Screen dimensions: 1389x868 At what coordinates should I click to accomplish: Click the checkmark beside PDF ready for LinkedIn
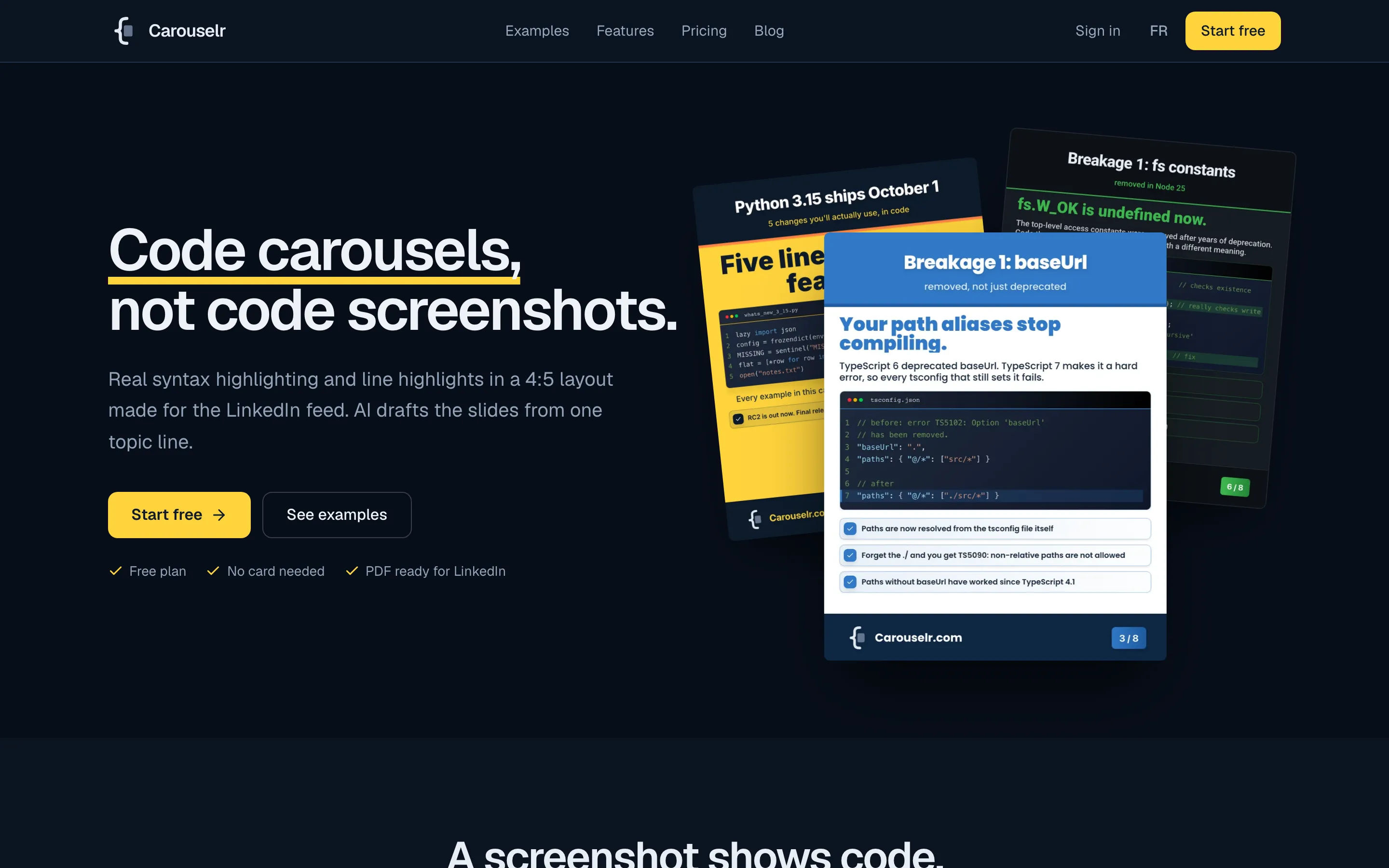pos(352,570)
